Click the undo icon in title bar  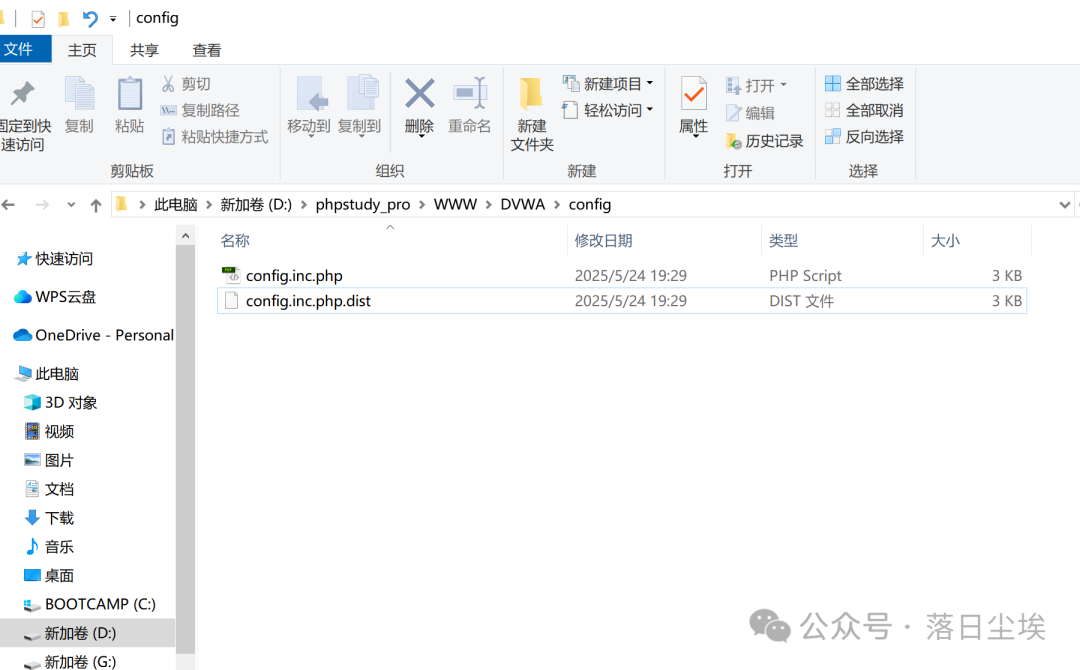pyautogui.click(x=90, y=19)
